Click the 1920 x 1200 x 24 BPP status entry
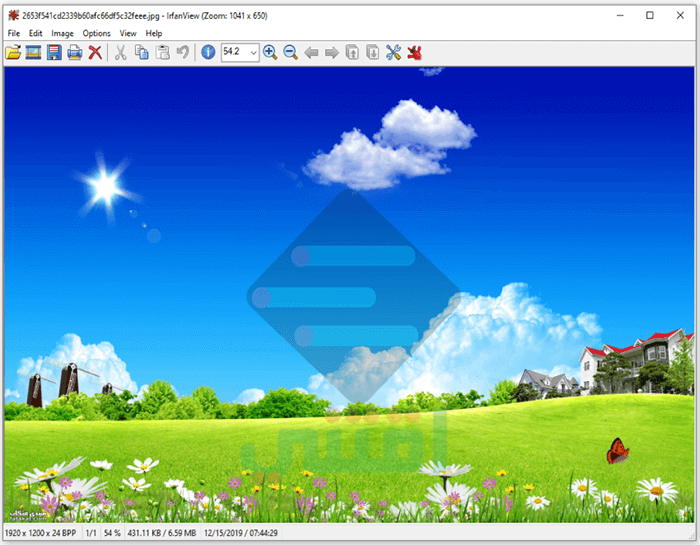Screen dimensions: 700x545 click(41, 533)
